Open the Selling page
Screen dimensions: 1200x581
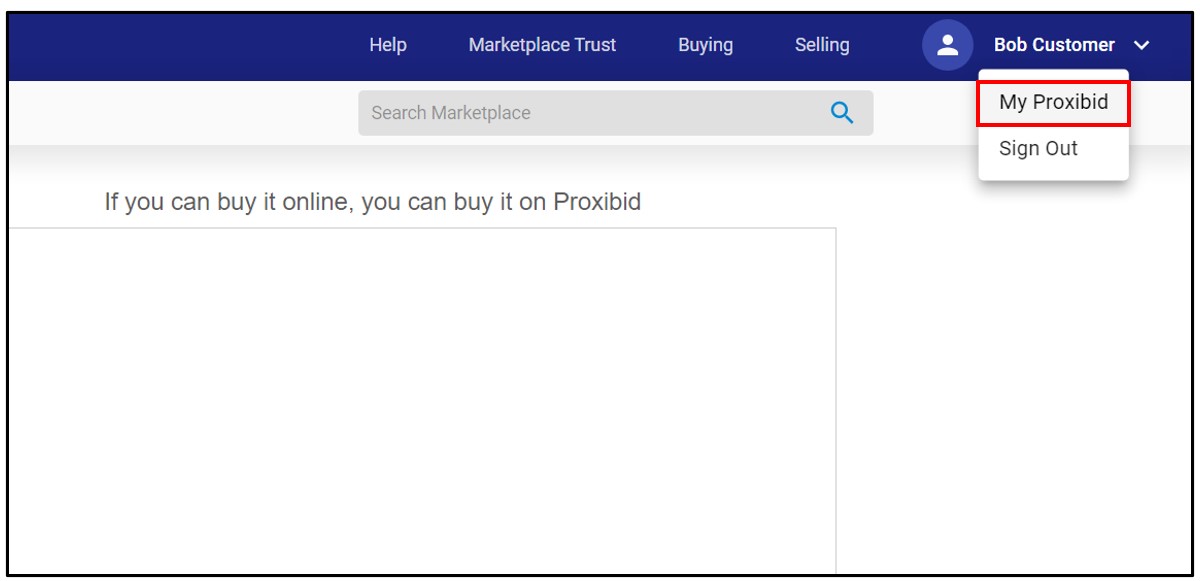[x=822, y=45]
